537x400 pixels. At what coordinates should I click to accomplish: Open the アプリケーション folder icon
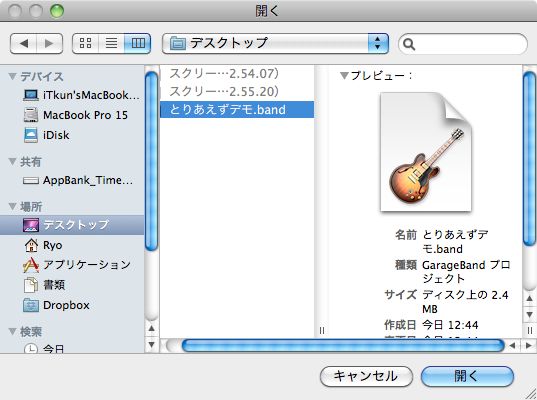30,265
